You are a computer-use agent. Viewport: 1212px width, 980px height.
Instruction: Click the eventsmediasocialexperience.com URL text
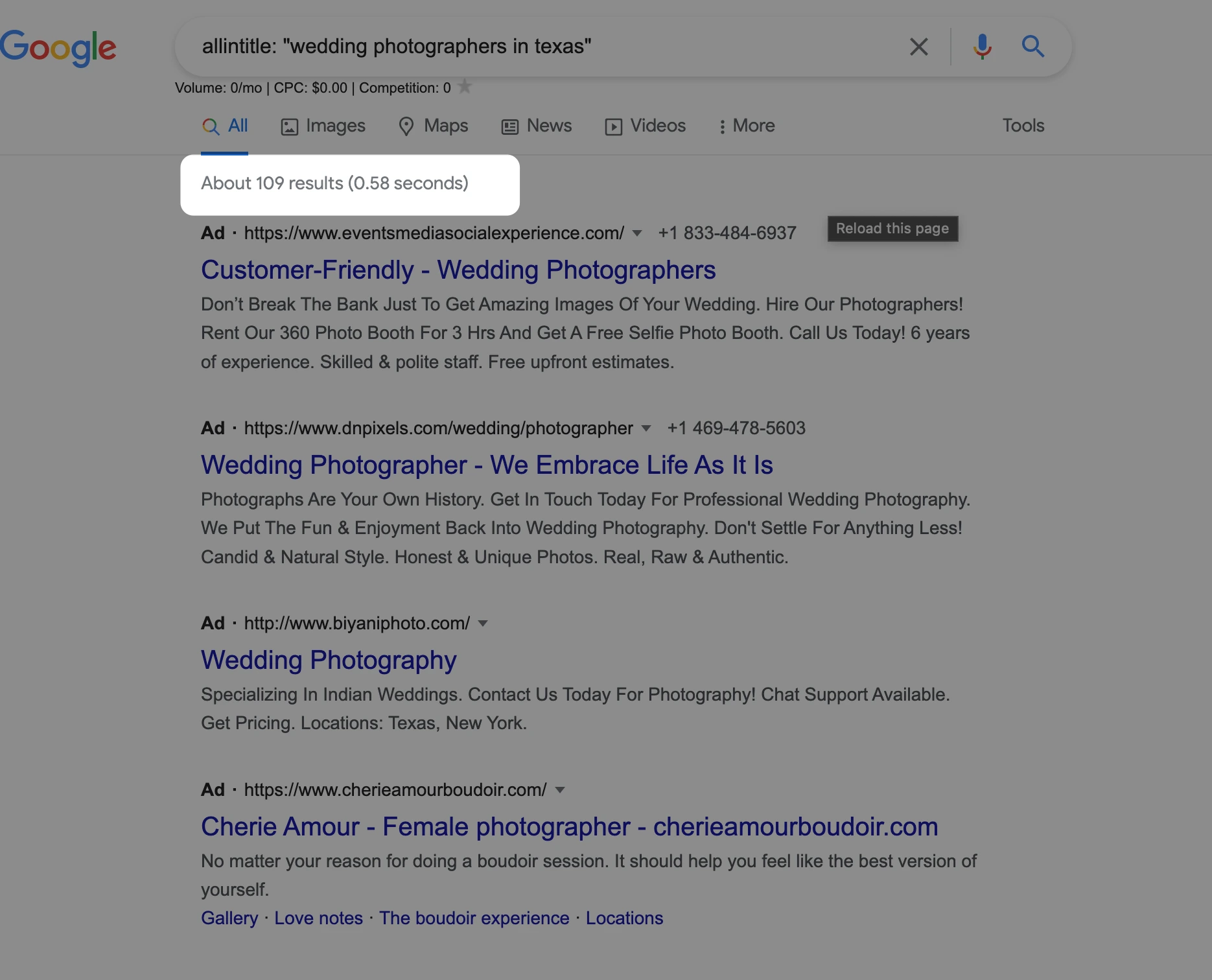pos(434,233)
